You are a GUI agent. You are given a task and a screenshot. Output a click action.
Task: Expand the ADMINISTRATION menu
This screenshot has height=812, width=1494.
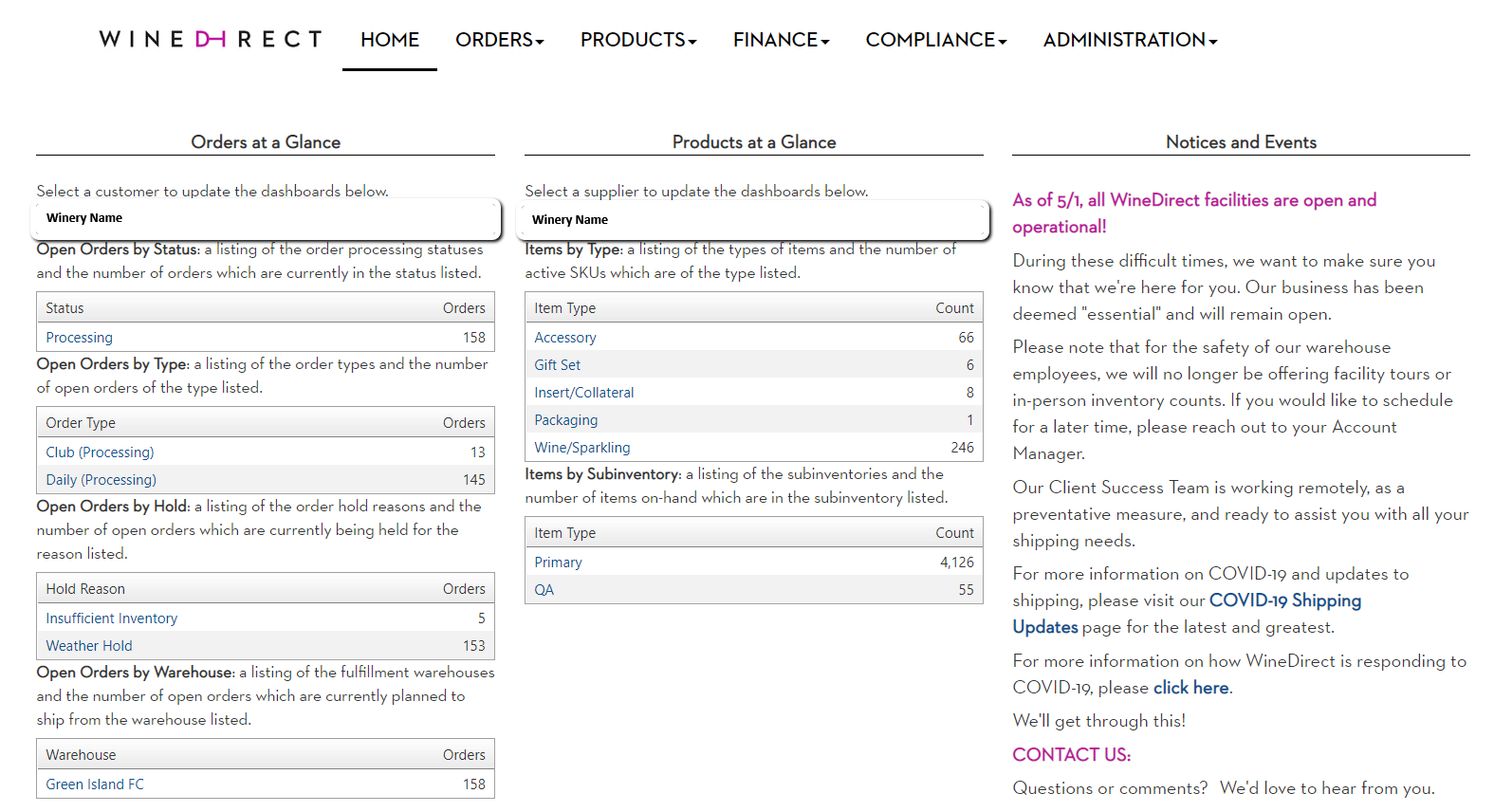1130,40
